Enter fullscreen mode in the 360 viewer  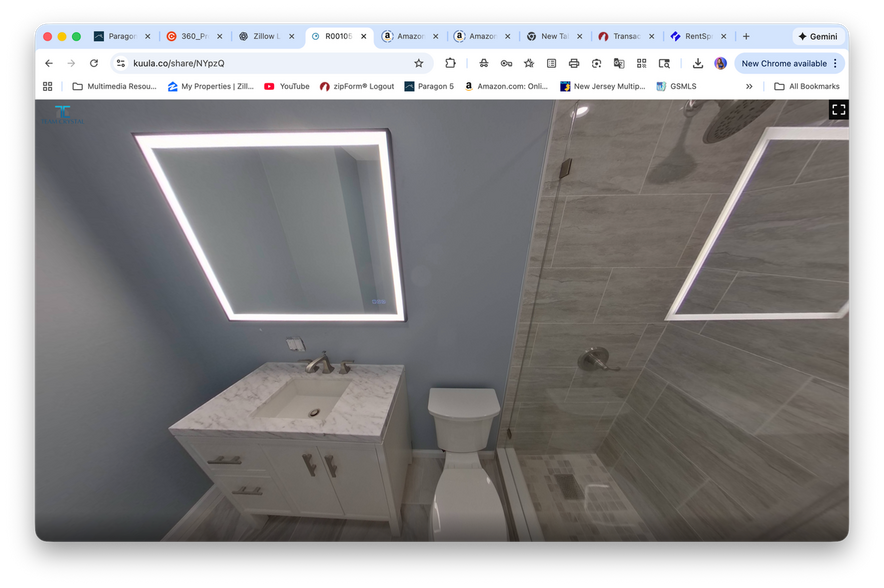838,110
